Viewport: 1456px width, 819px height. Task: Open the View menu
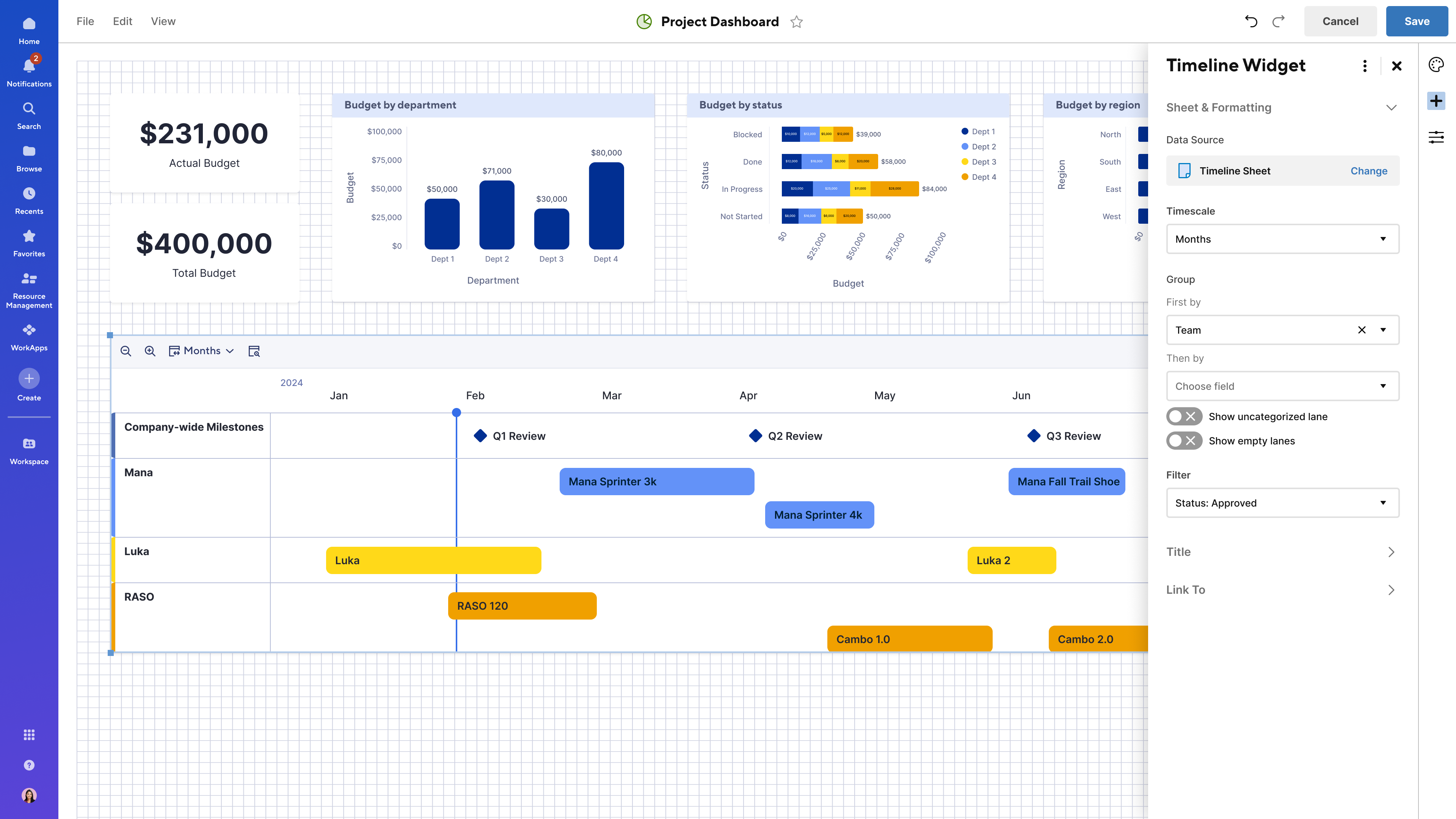point(163,21)
